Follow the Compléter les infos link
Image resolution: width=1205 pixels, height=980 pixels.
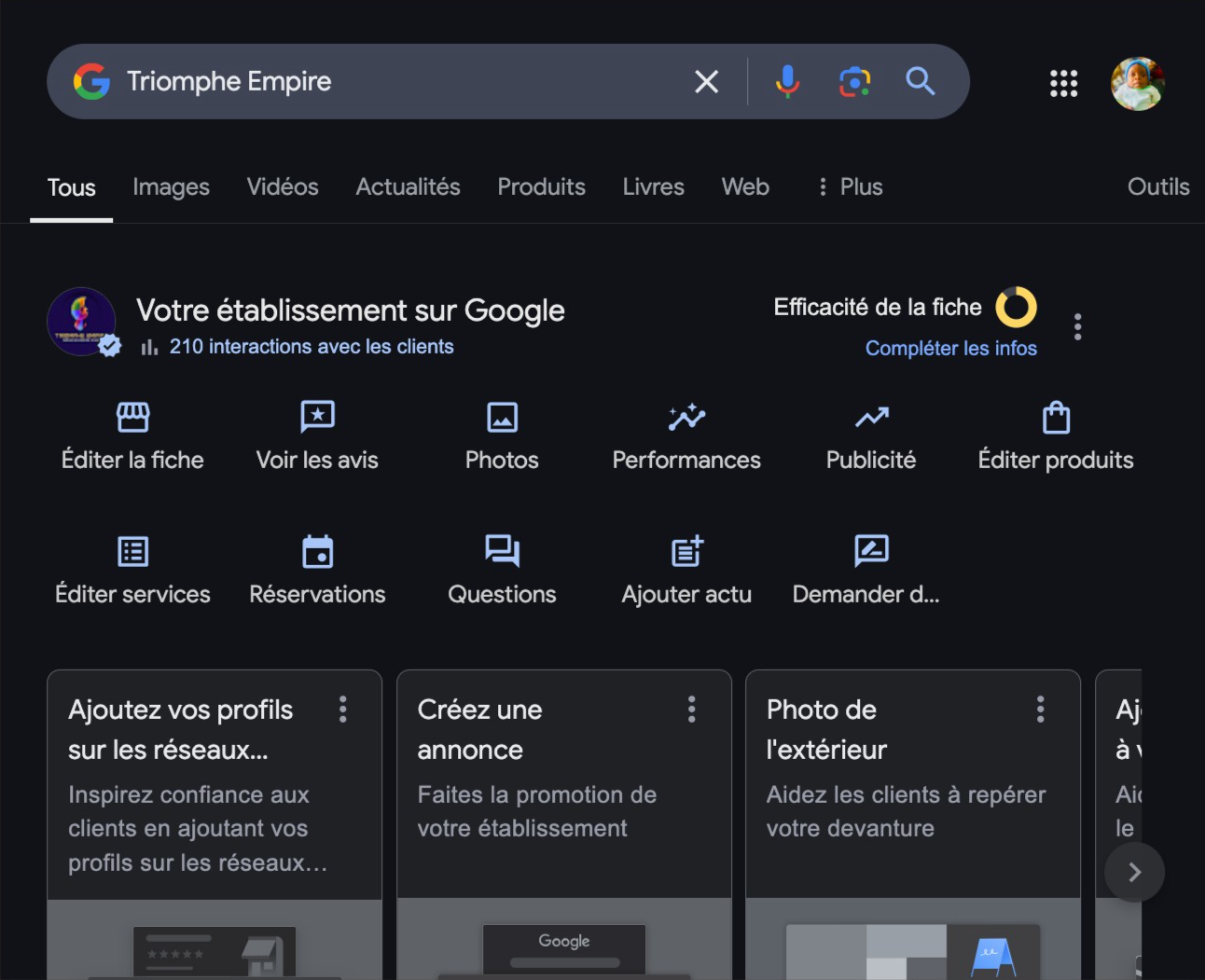950,349
